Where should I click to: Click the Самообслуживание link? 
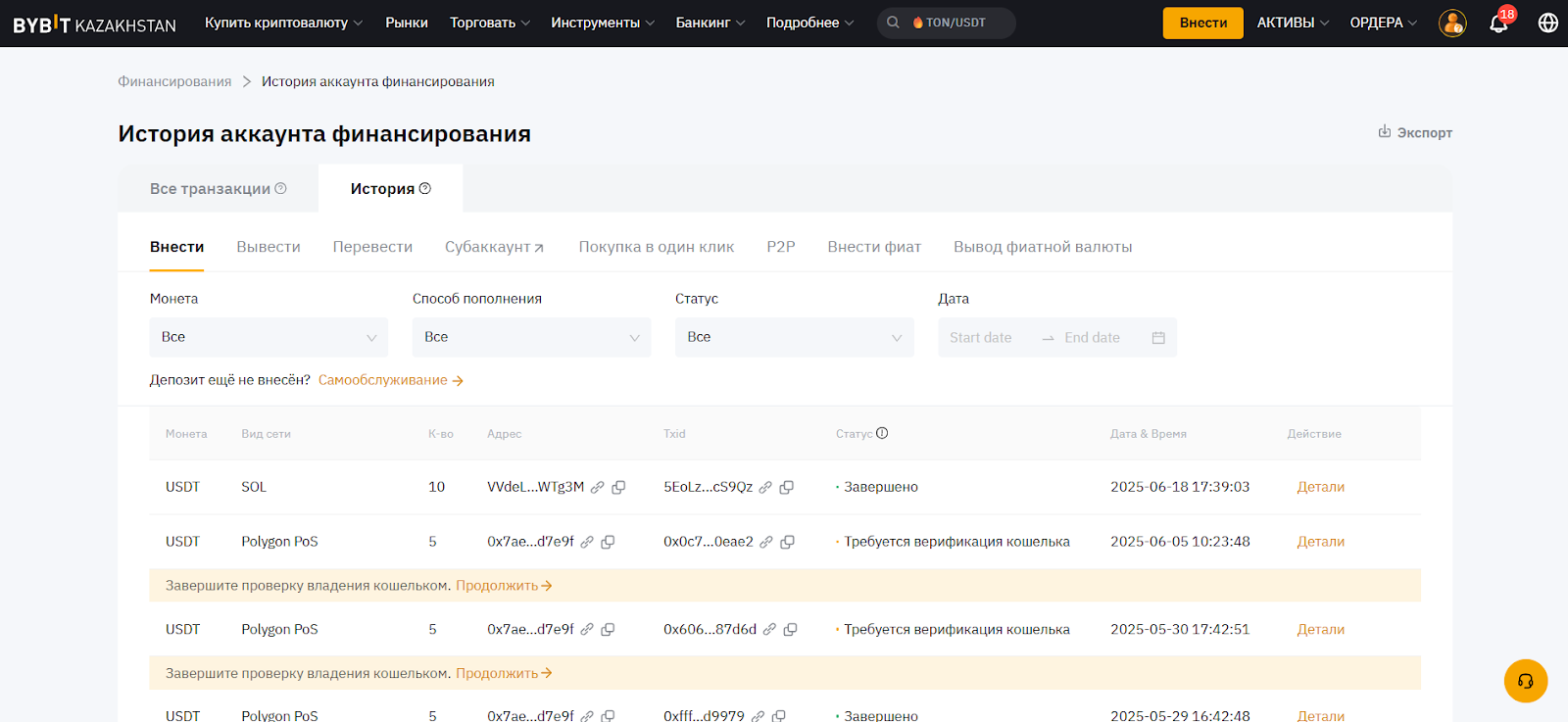click(390, 380)
